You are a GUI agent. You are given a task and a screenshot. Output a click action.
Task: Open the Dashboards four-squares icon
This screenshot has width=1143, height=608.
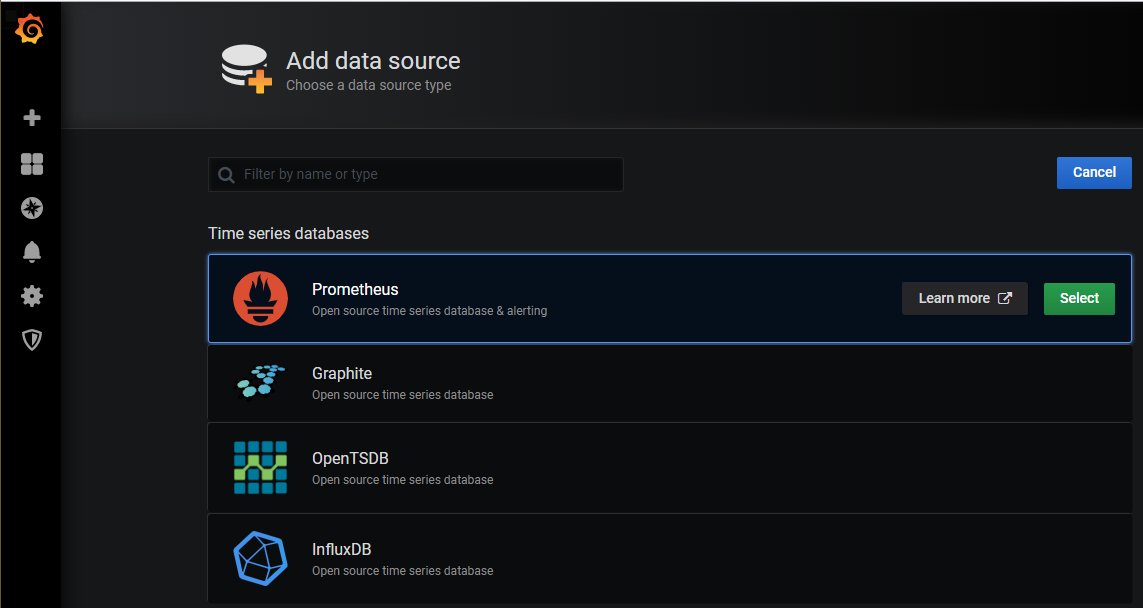[x=32, y=164]
